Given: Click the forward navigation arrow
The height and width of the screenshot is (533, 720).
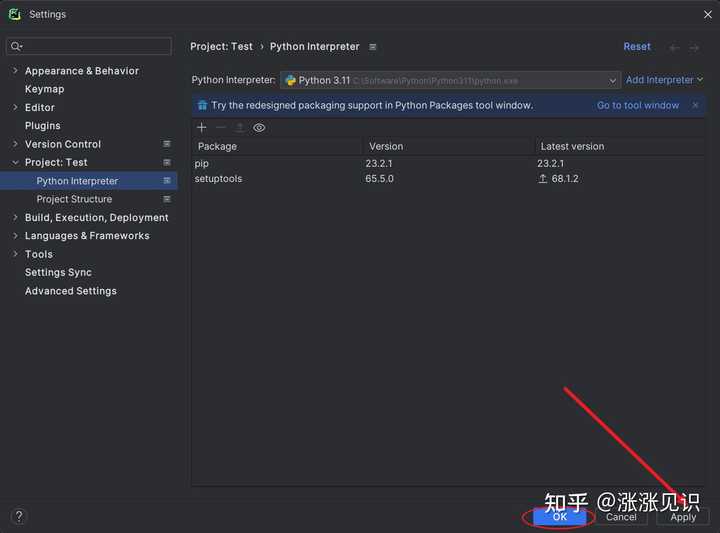Looking at the screenshot, I should [694, 47].
